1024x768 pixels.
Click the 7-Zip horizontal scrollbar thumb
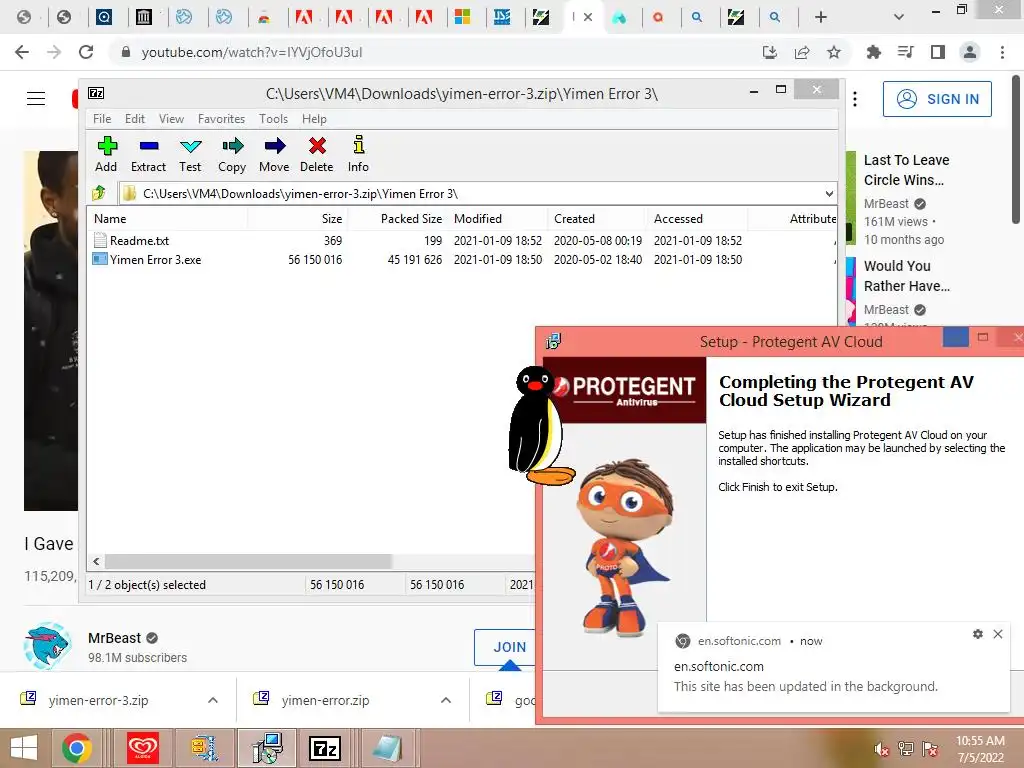(x=248, y=561)
